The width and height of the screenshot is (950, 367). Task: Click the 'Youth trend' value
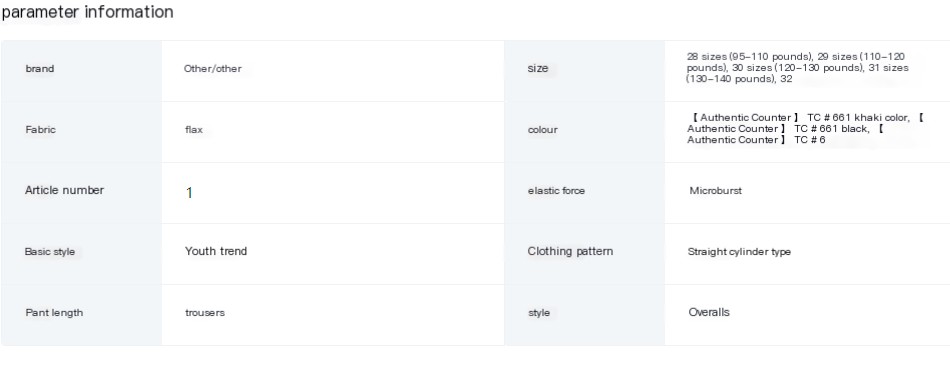point(216,251)
